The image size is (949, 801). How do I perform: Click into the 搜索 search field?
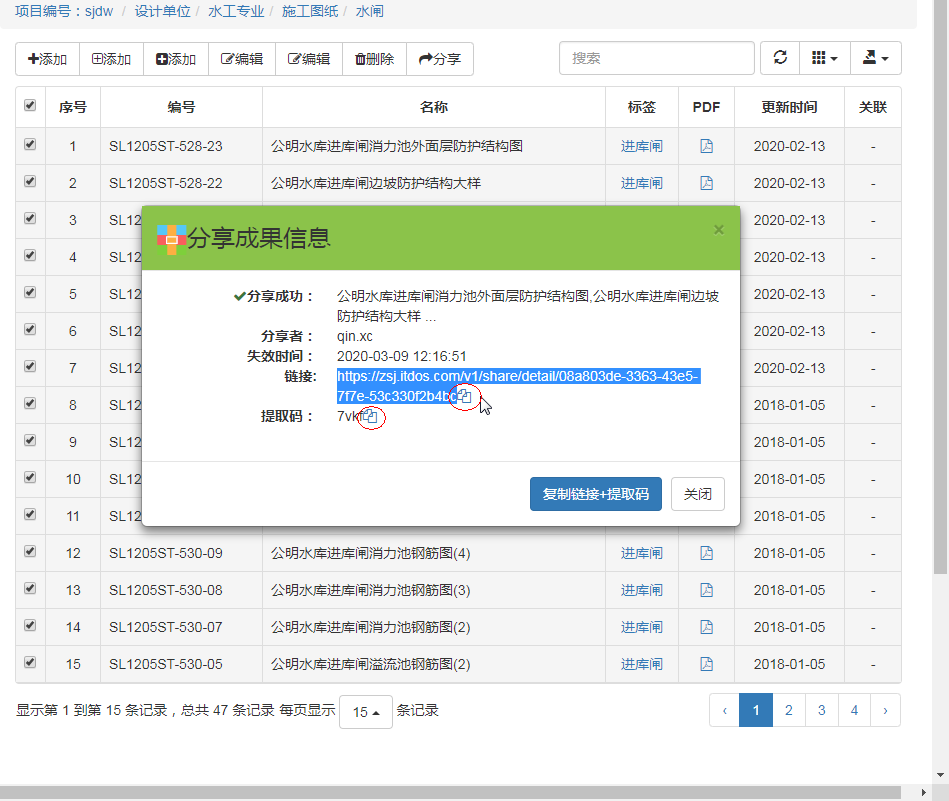coord(656,58)
